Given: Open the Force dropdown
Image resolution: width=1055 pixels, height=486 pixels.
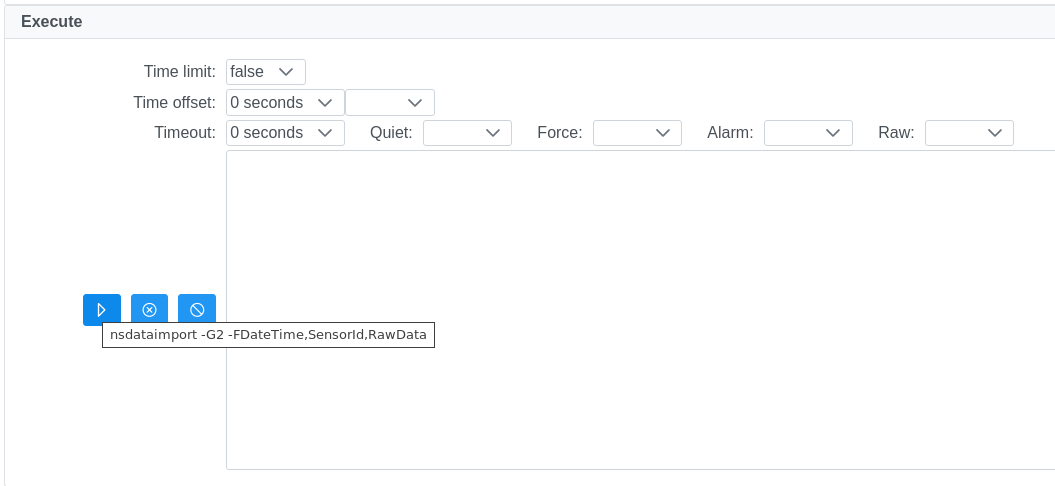Looking at the screenshot, I should pyautogui.click(x=637, y=132).
